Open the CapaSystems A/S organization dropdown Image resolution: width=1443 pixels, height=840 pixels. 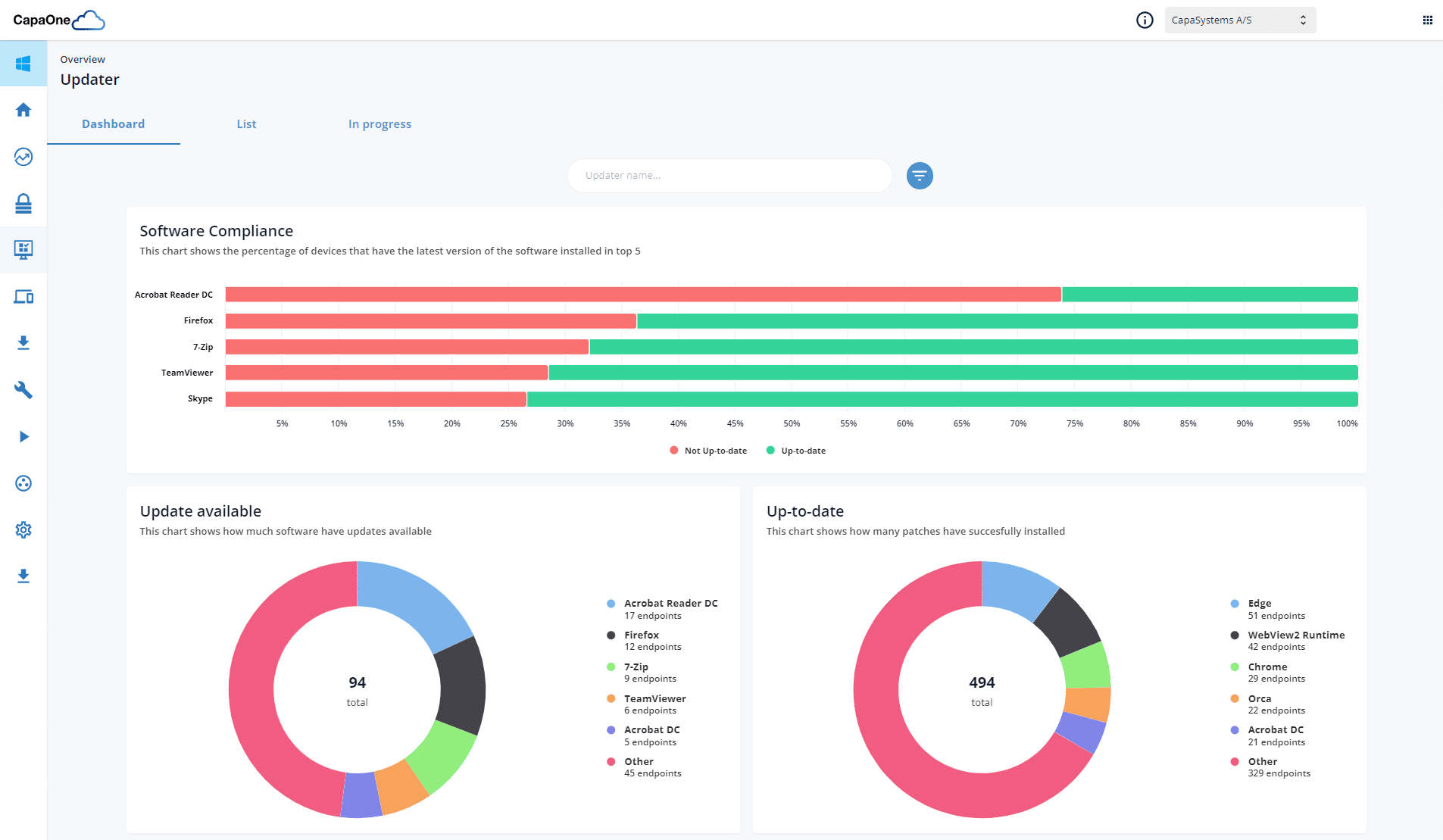1240,20
